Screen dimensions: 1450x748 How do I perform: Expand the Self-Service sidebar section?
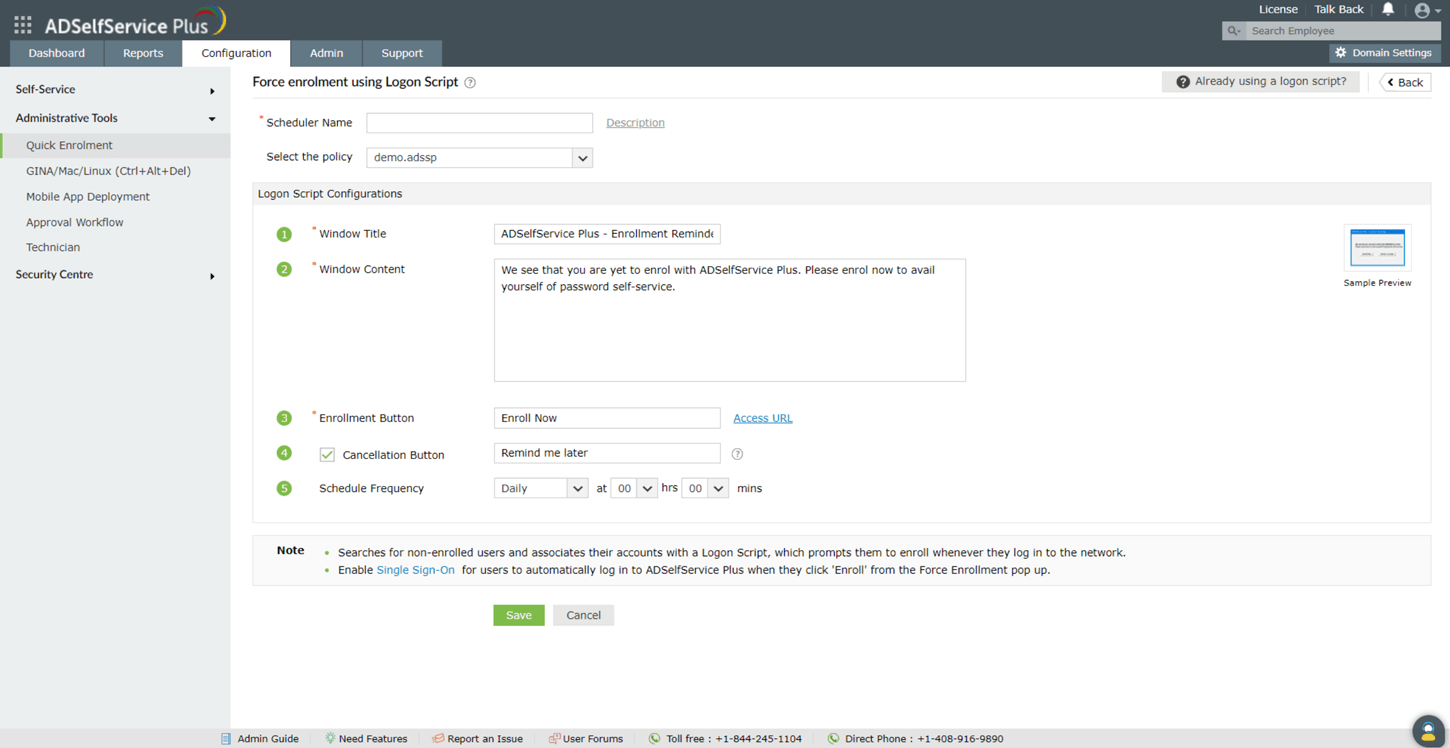tap(115, 90)
